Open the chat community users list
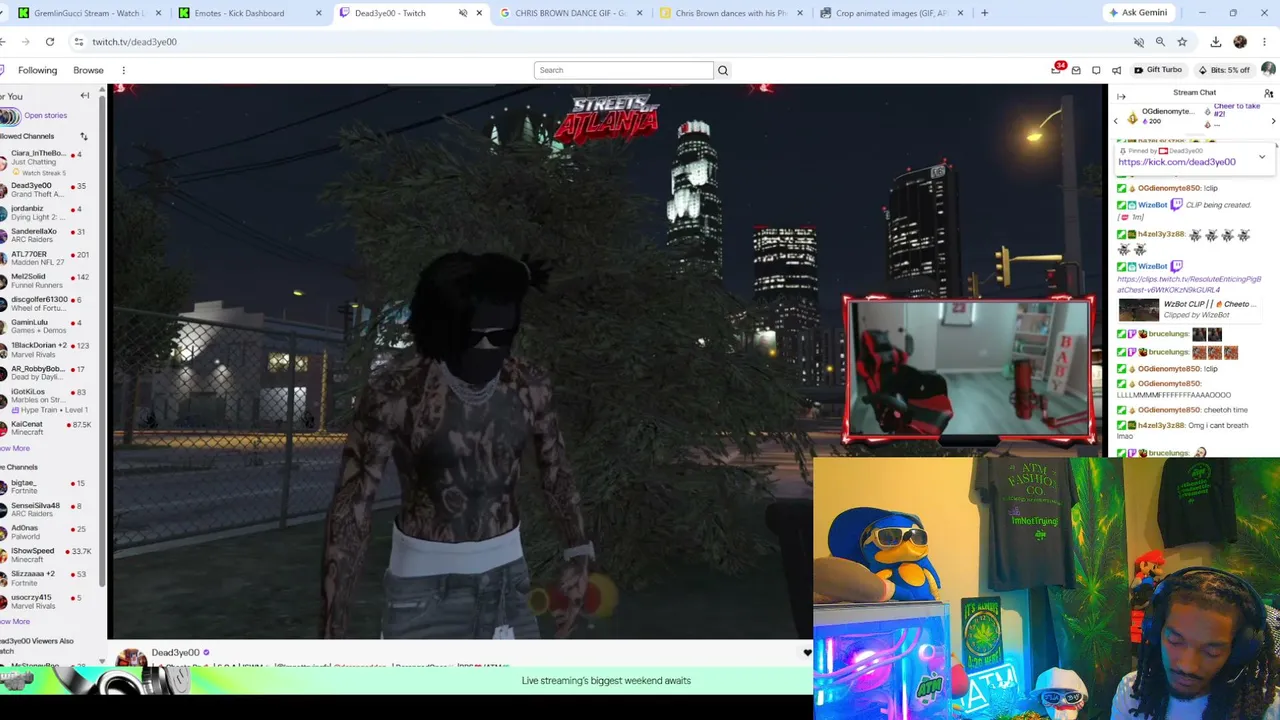Screen dimensions: 1280x720 pyautogui.click(x=1268, y=93)
